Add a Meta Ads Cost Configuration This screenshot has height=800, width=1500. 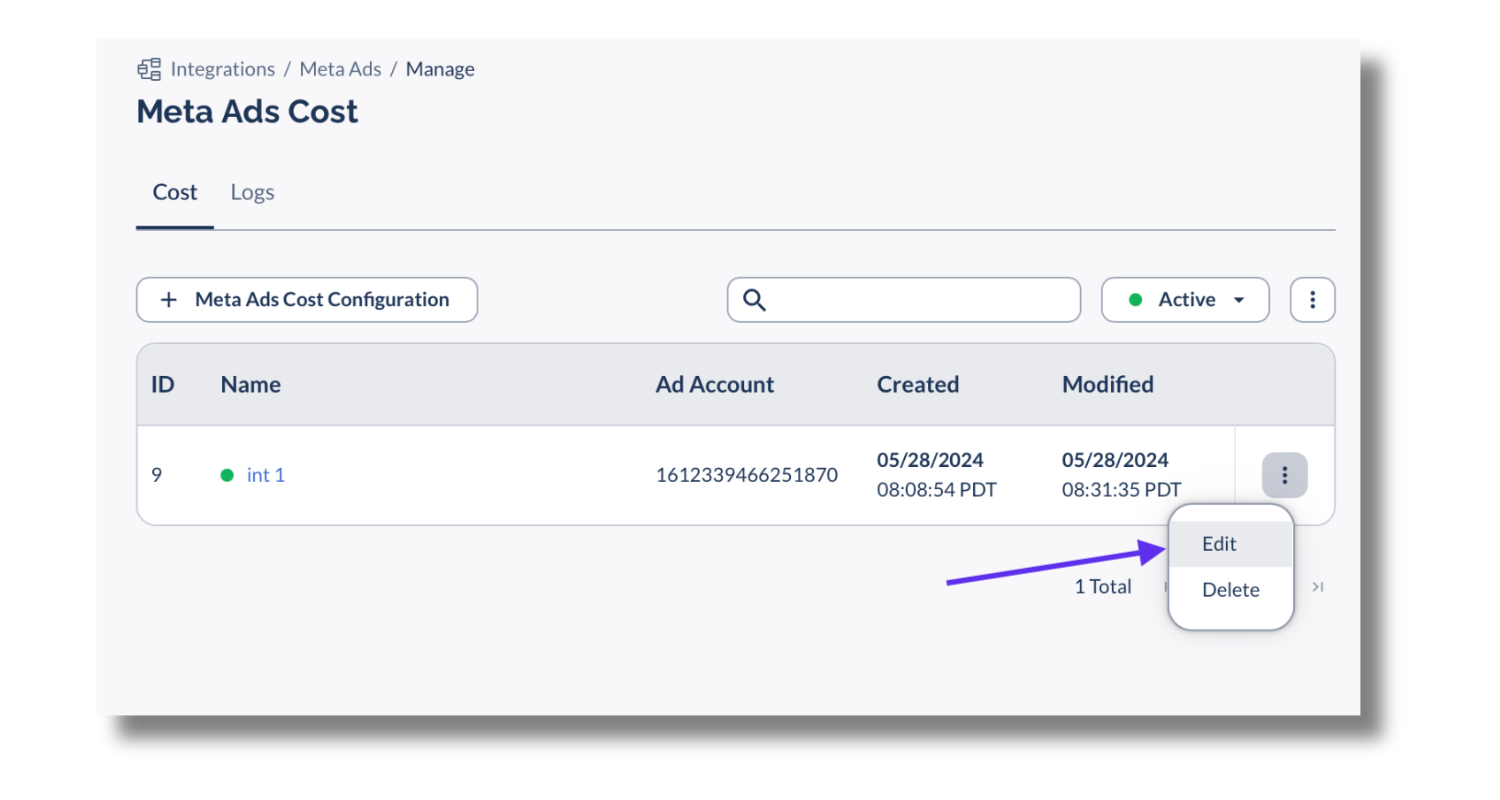[307, 300]
